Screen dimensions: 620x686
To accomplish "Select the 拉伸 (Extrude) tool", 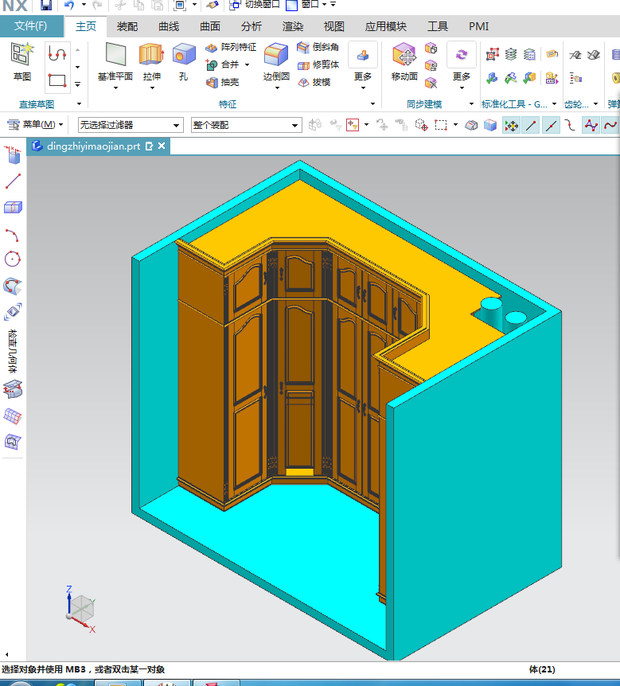I will (151, 60).
